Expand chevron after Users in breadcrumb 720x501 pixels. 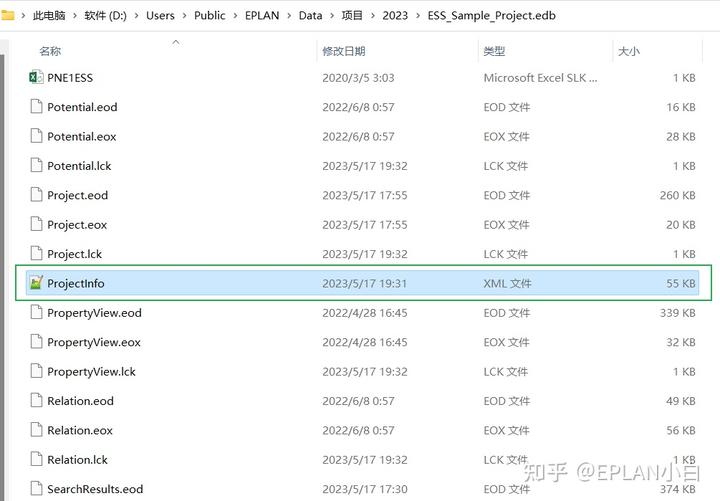click(x=184, y=16)
